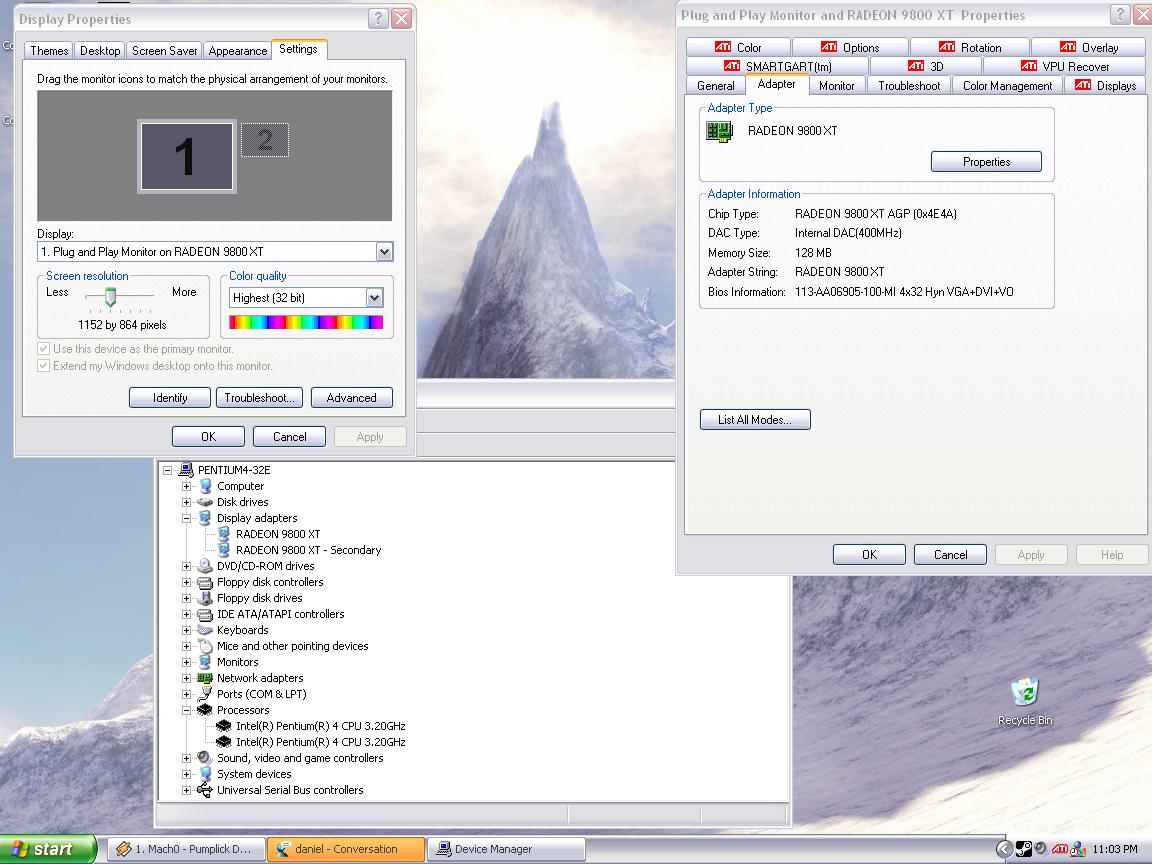Image resolution: width=1152 pixels, height=864 pixels.
Task: Click the Processors category chip icon
Action: [x=205, y=710]
